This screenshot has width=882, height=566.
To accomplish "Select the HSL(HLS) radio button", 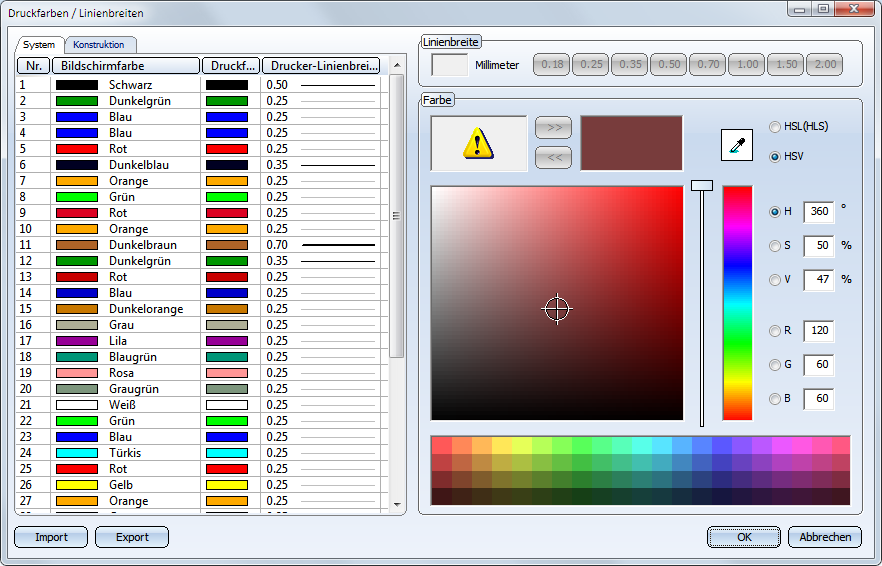I will click(x=776, y=127).
